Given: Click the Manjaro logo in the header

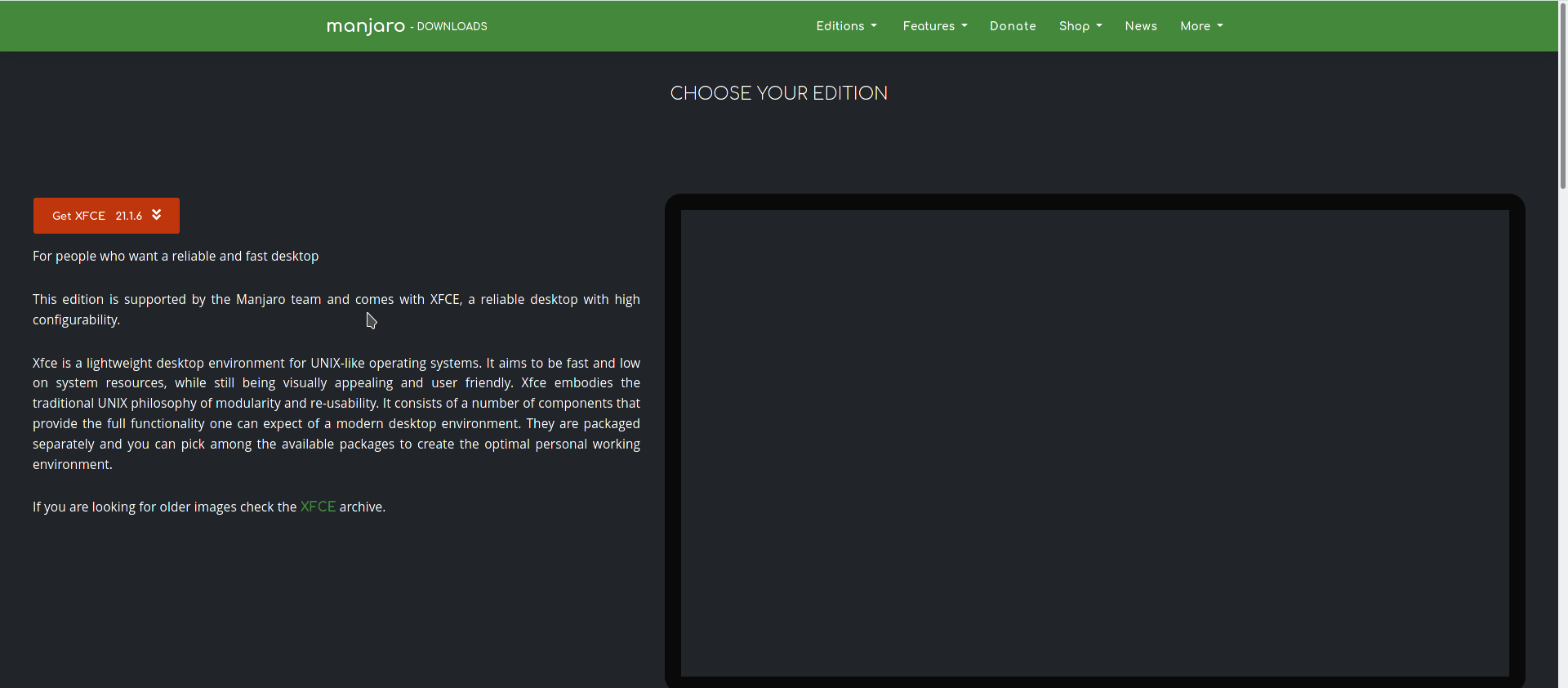Looking at the screenshot, I should (x=365, y=26).
